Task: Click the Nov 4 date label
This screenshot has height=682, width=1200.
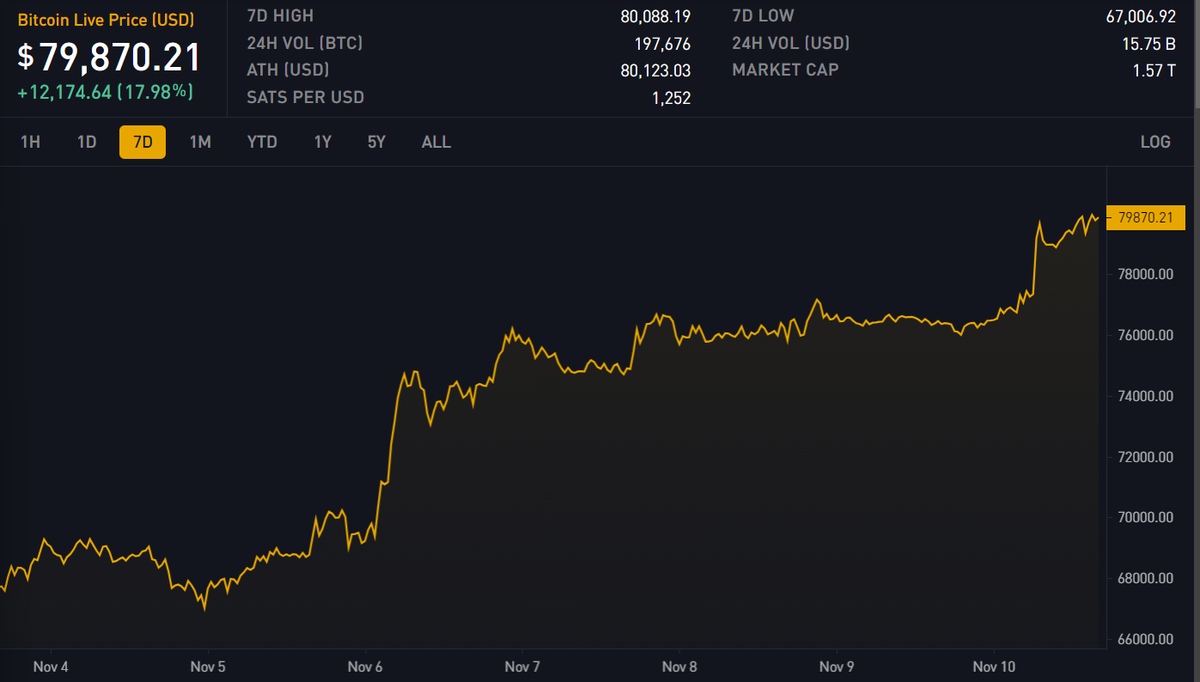Action: click(x=51, y=666)
